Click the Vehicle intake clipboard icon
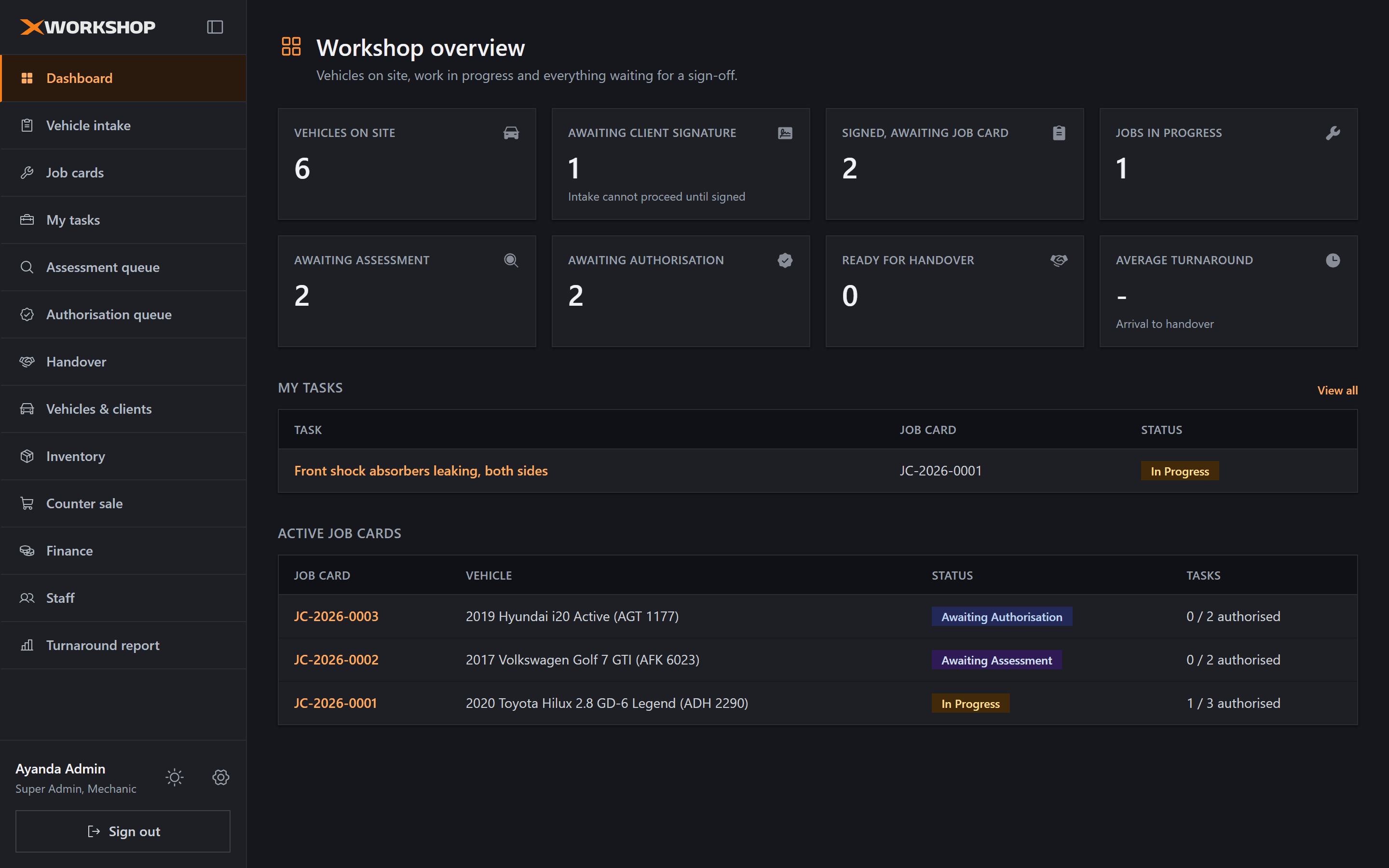The height and width of the screenshot is (868, 1389). coord(27,125)
